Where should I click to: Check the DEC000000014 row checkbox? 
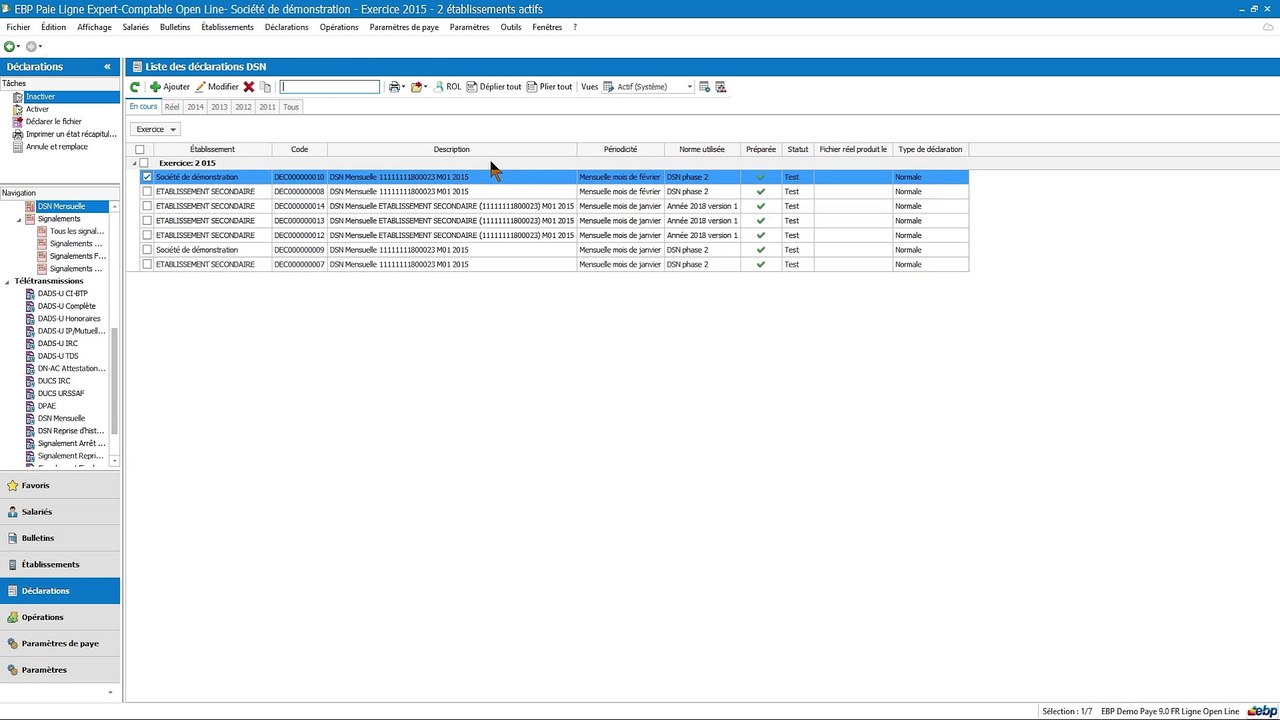tap(147, 206)
